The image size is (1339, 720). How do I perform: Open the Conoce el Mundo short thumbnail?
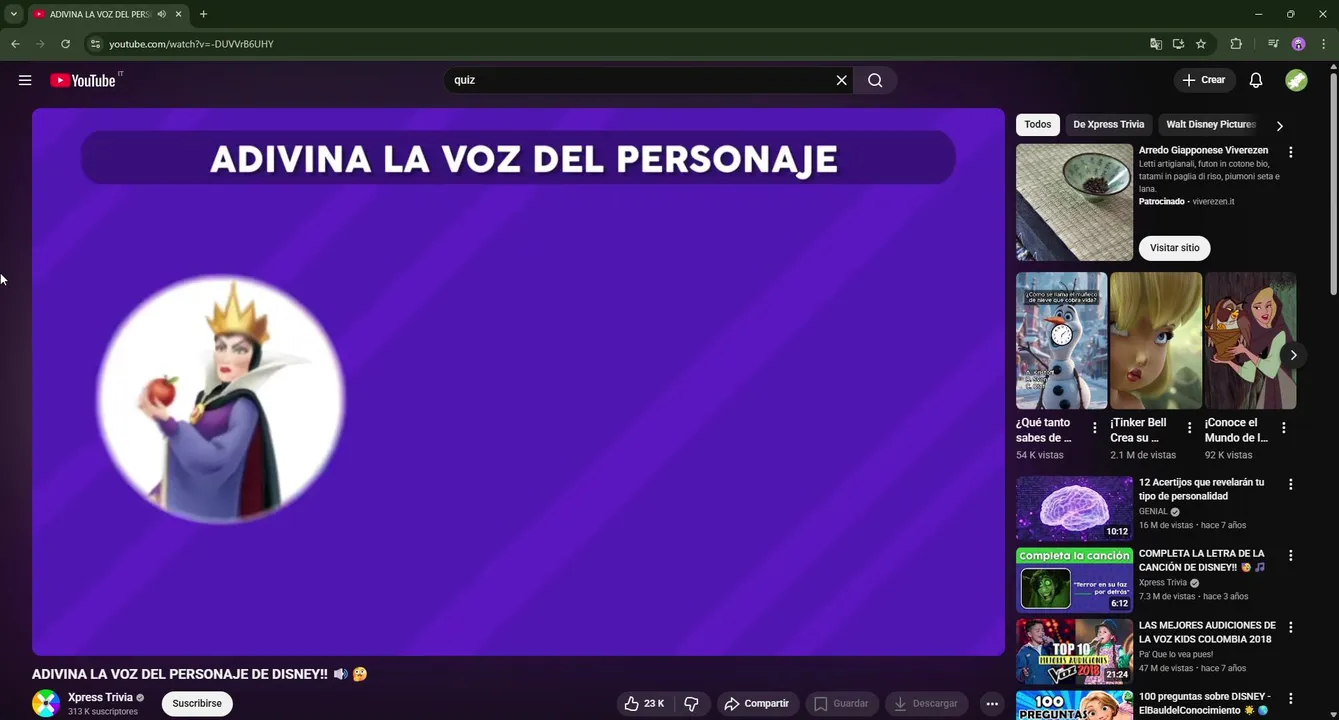click(1250, 341)
